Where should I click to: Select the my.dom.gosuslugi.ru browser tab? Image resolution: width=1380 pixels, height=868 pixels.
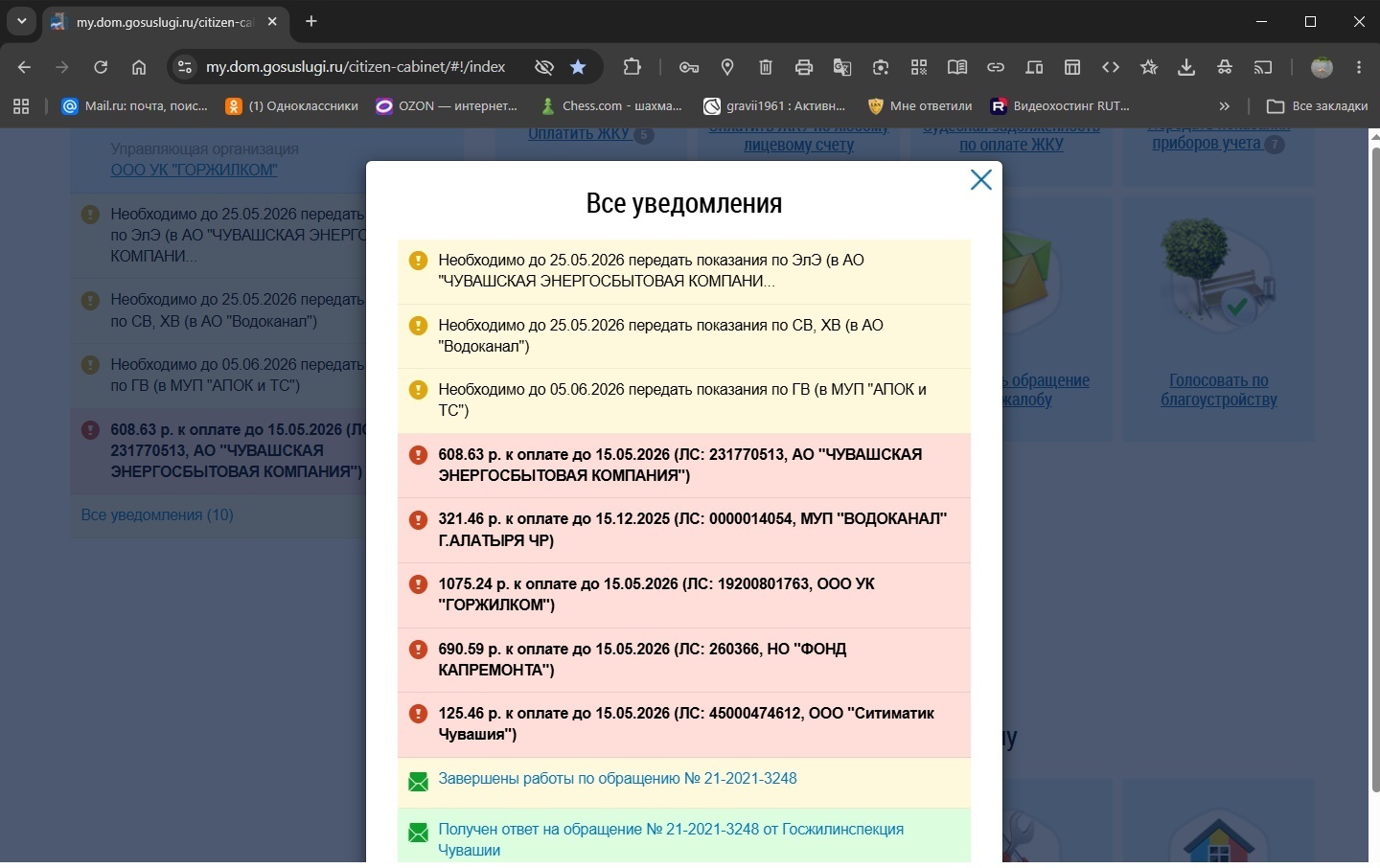pos(164,21)
